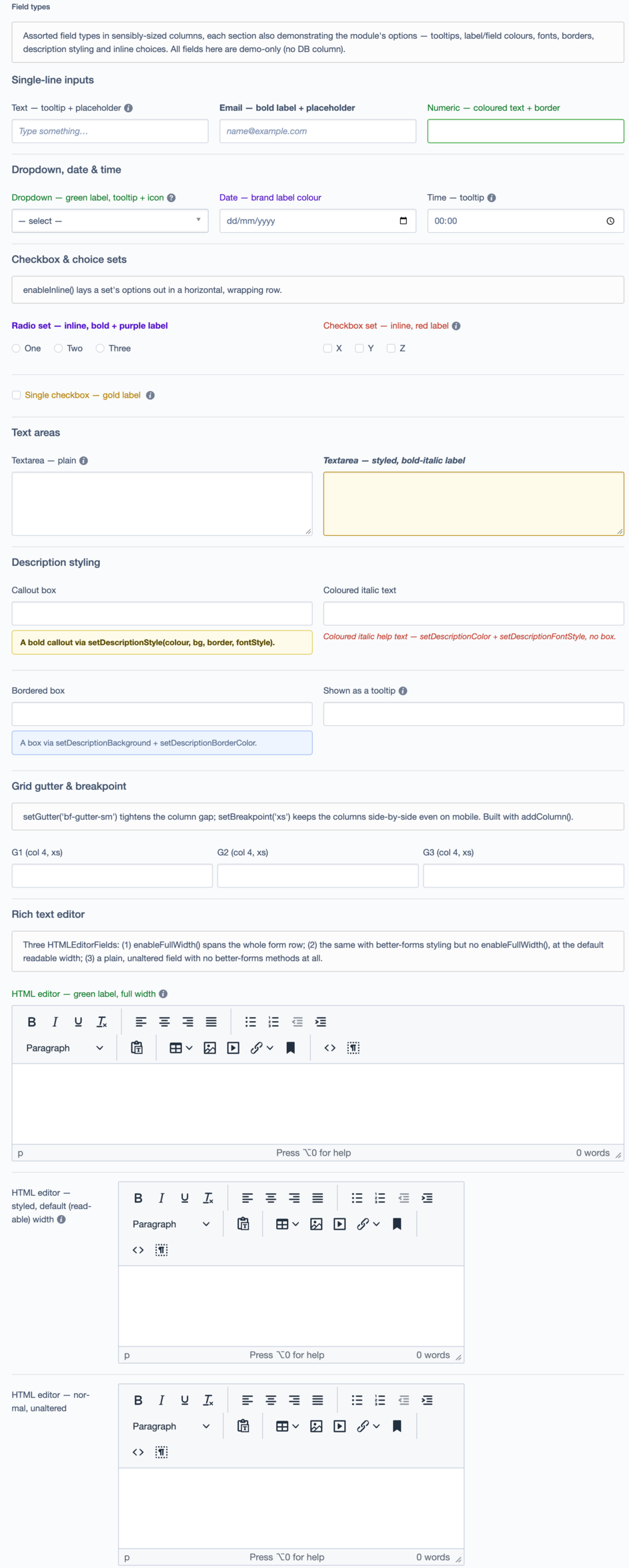The image size is (629, 1568).
Task: Click the 'Shown as a tooltip' input
Action: [x=474, y=714]
